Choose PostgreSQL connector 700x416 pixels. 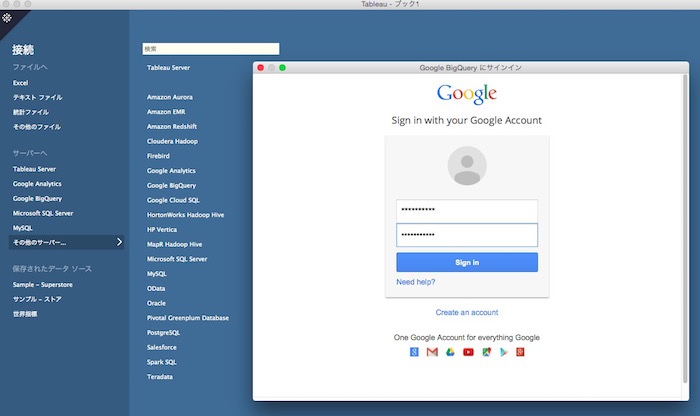(163, 333)
